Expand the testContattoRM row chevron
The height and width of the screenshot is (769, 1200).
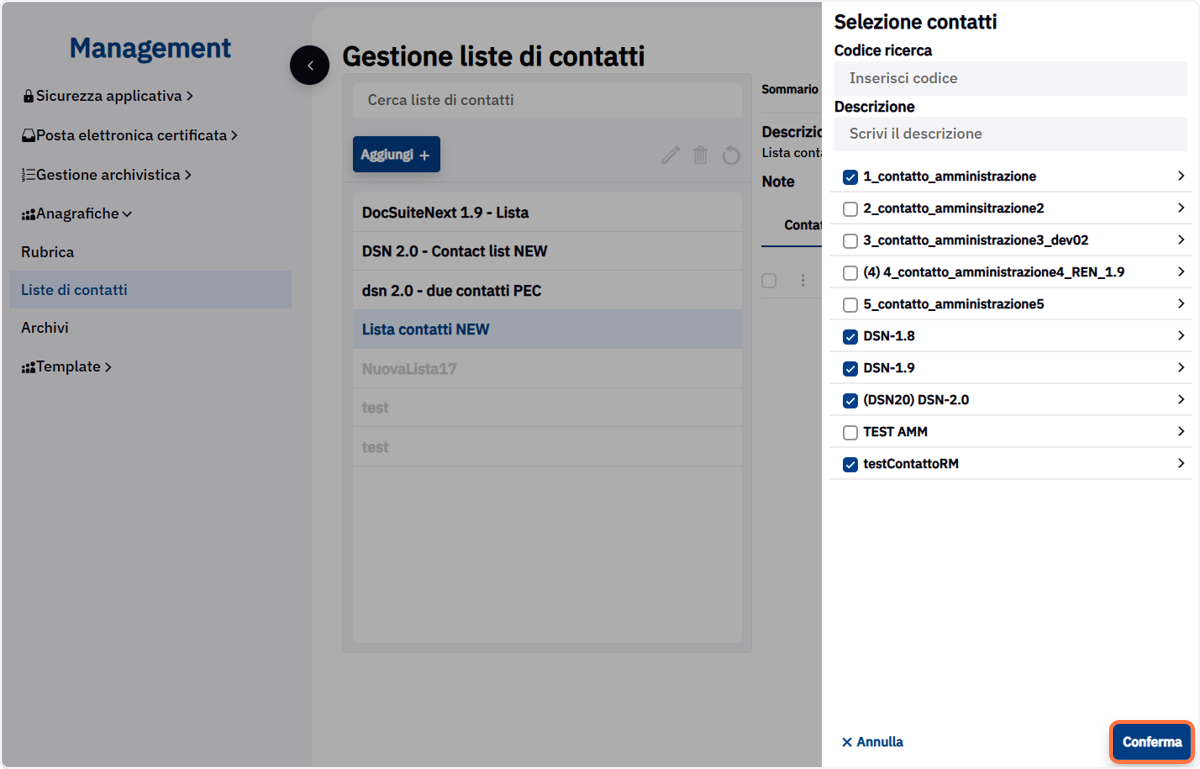click(x=1181, y=464)
